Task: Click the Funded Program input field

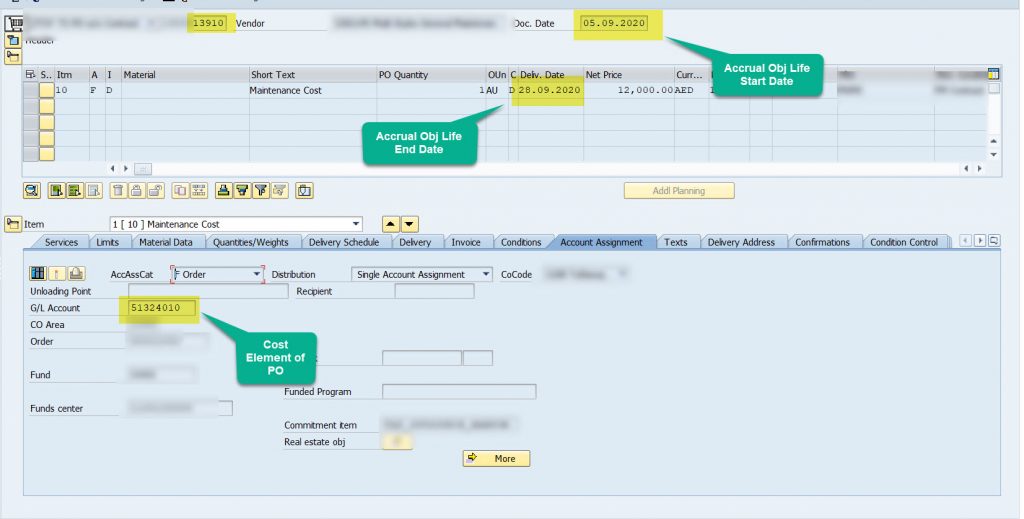Action: (459, 392)
